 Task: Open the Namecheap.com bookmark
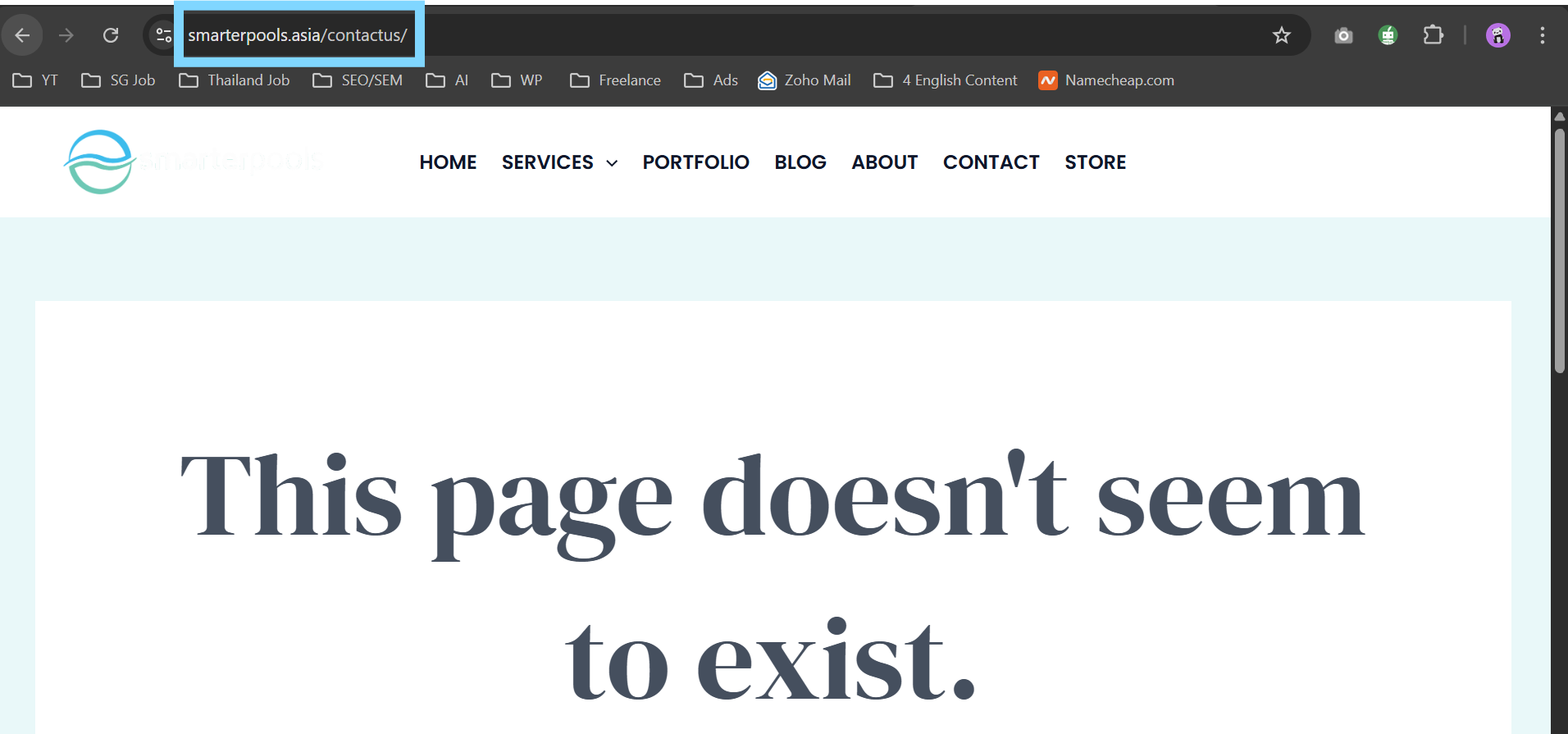(1106, 80)
